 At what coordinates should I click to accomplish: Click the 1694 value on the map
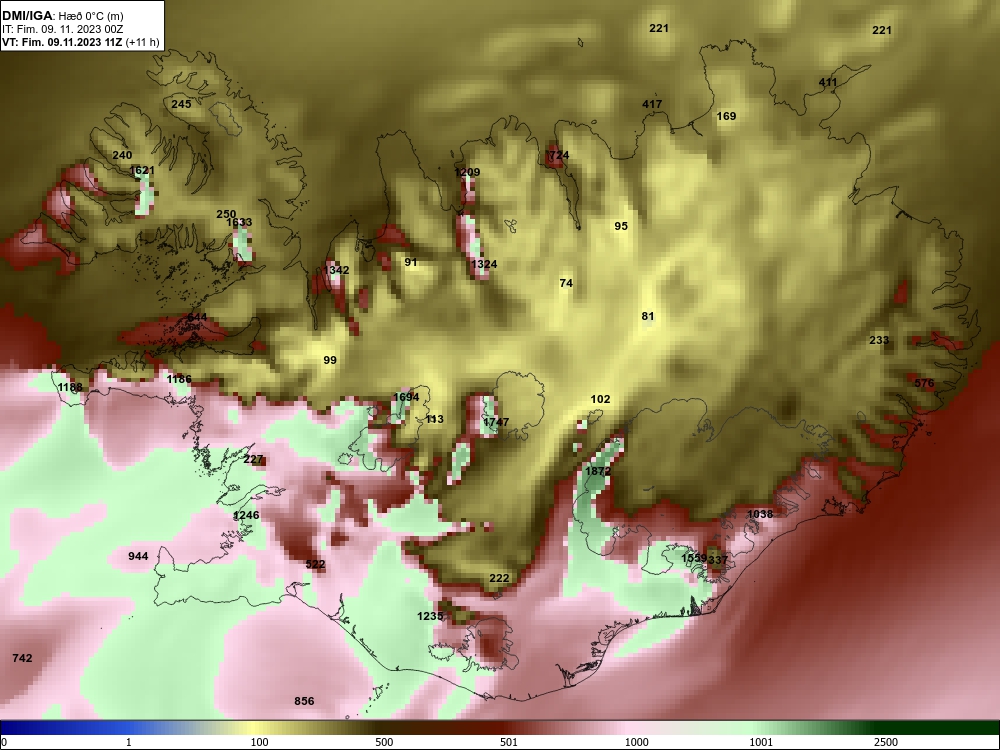click(x=406, y=397)
